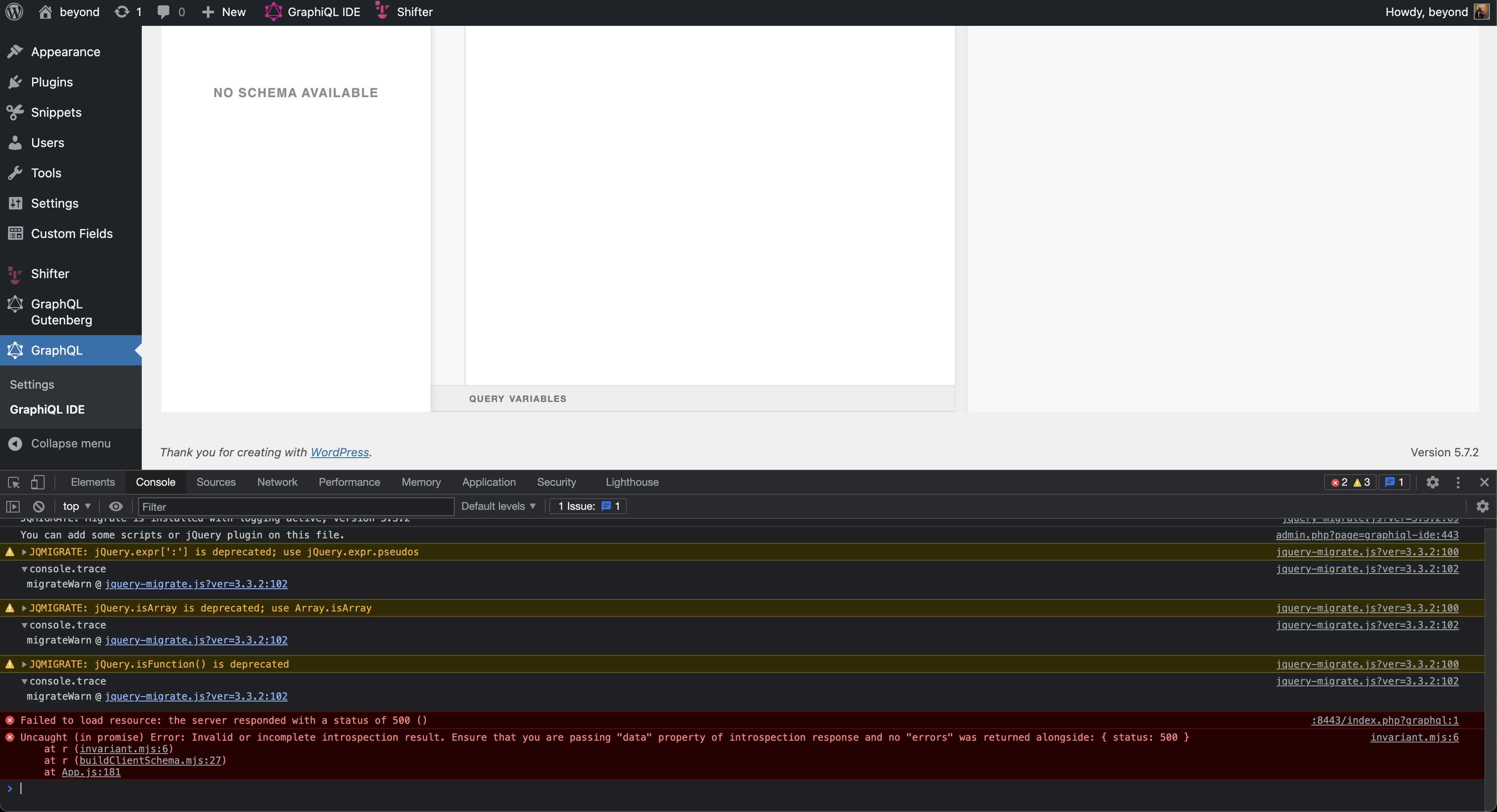Switch to the Lighthouse tab
The height and width of the screenshot is (812, 1497).
tap(632, 482)
